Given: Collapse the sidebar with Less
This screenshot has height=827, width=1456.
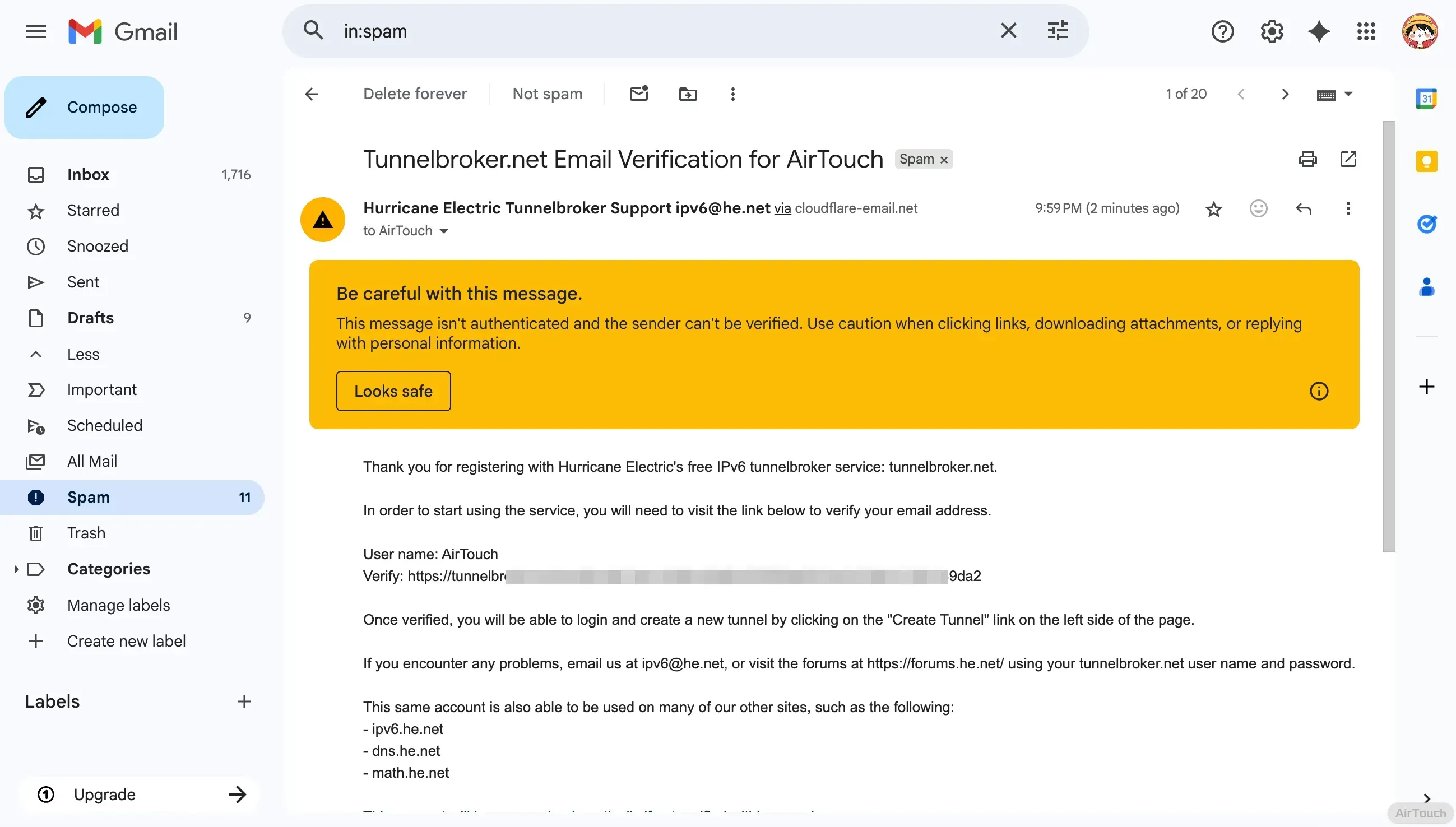Looking at the screenshot, I should 83,354.
